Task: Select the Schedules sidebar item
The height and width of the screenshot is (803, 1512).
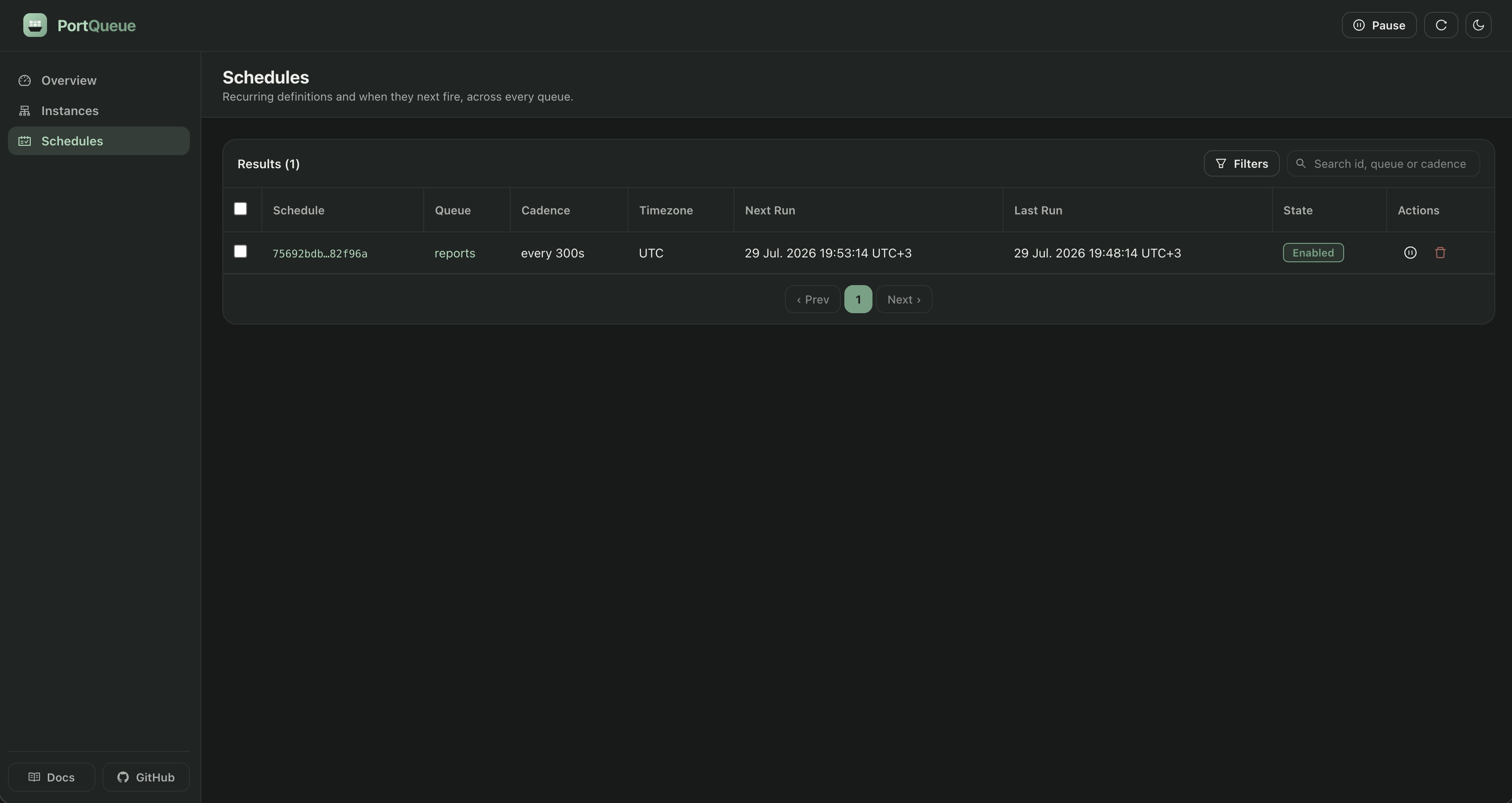Action: point(98,141)
